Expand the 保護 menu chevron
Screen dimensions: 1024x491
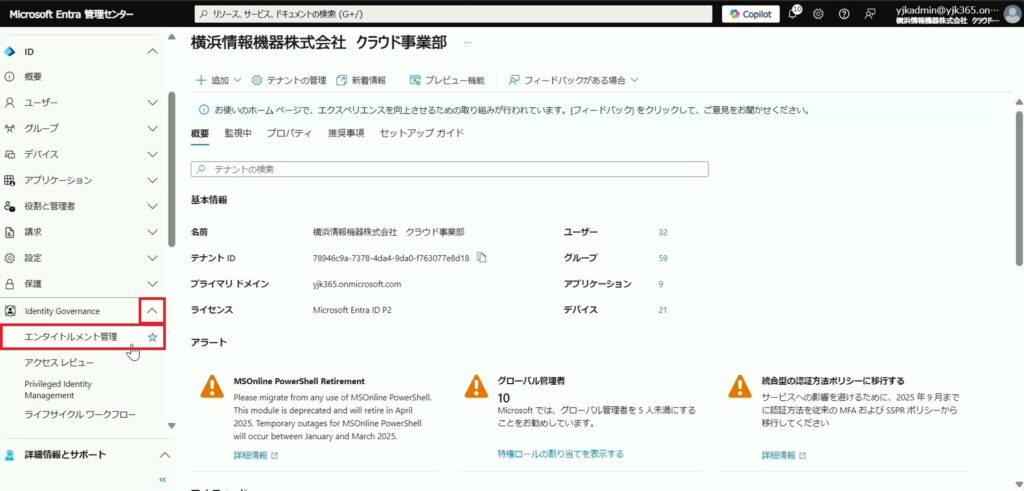[152, 283]
